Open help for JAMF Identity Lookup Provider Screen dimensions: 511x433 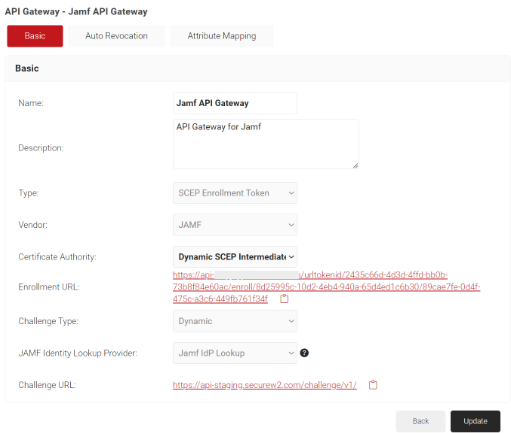point(304,353)
